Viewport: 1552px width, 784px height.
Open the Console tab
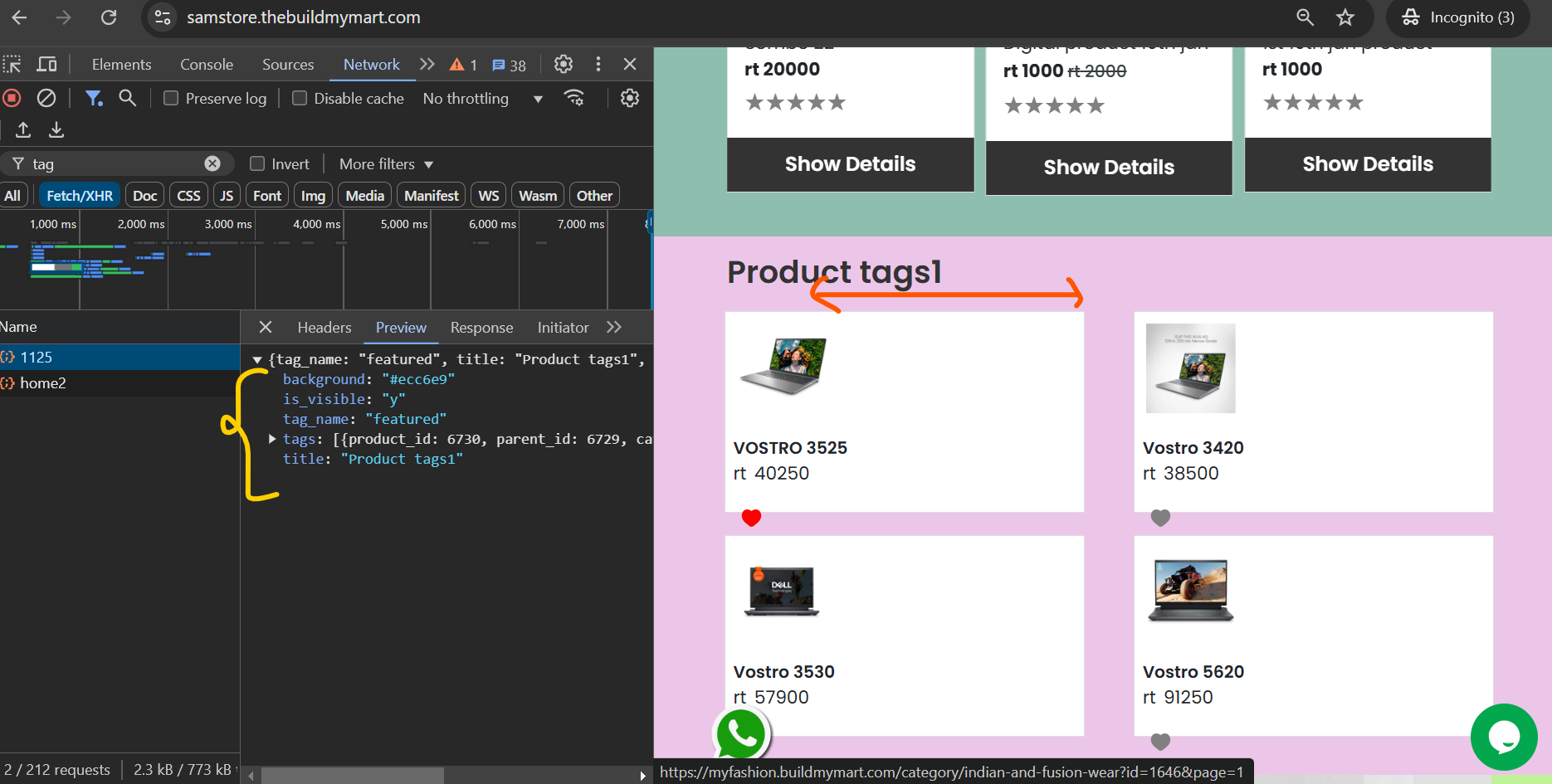pos(207,64)
